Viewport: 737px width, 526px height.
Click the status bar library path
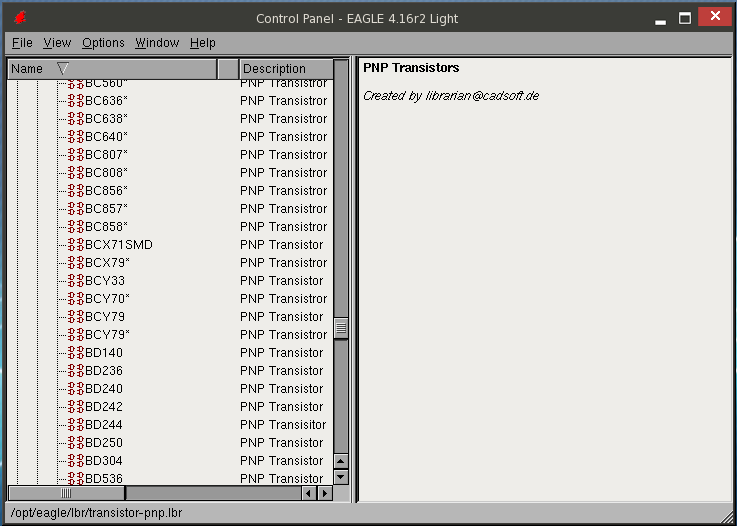(96, 513)
